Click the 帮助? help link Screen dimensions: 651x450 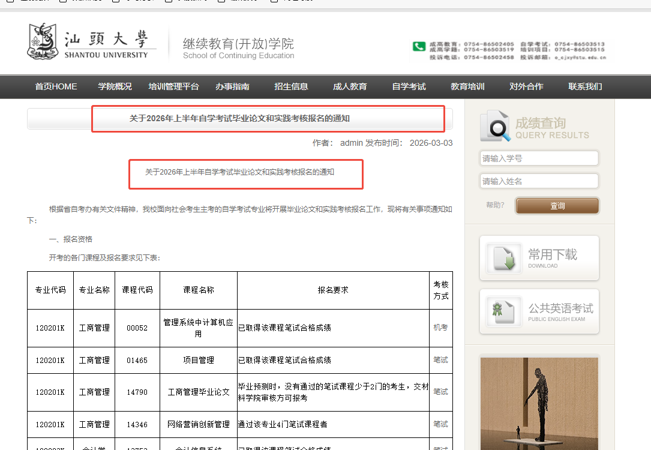tap(495, 205)
